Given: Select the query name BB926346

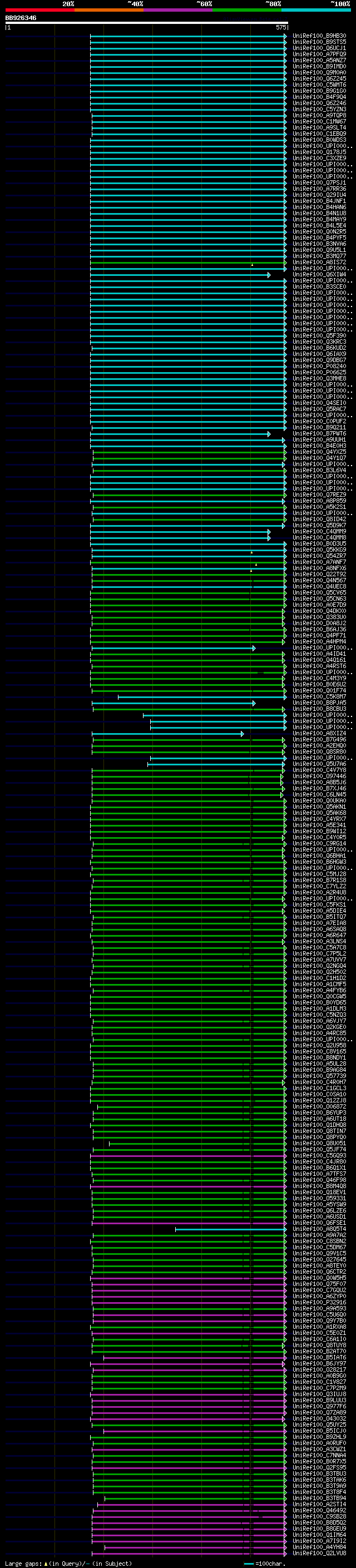Looking at the screenshot, I should [21, 18].
